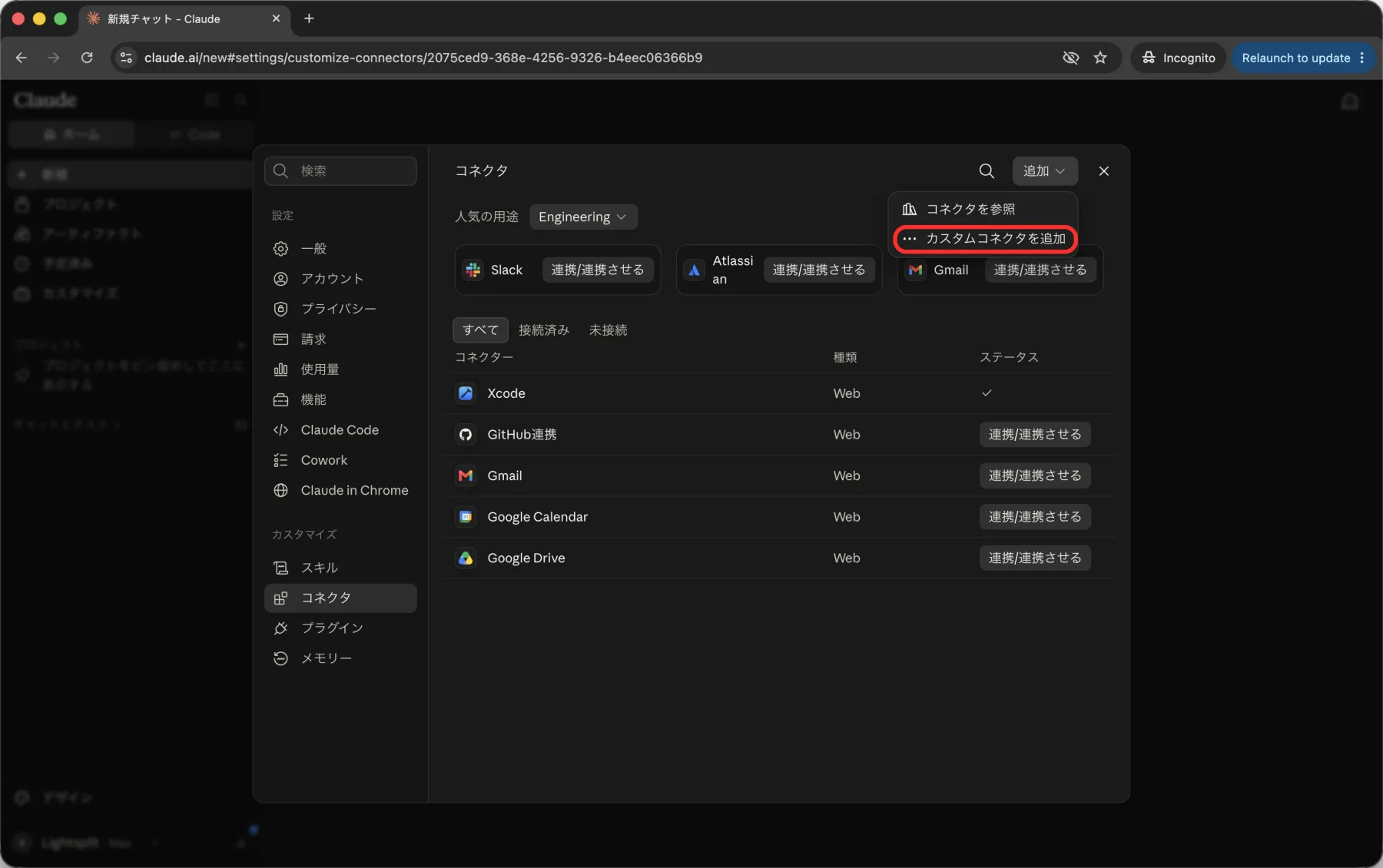The width and height of the screenshot is (1383, 868).
Task: Open メモリー memory section
Action: coord(340,658)
